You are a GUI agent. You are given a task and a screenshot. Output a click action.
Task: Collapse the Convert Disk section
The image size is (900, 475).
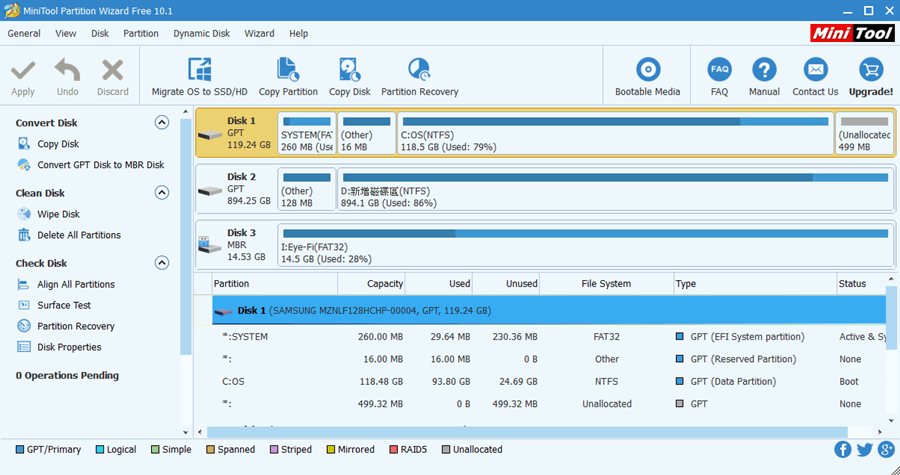[x=162, y=122]
